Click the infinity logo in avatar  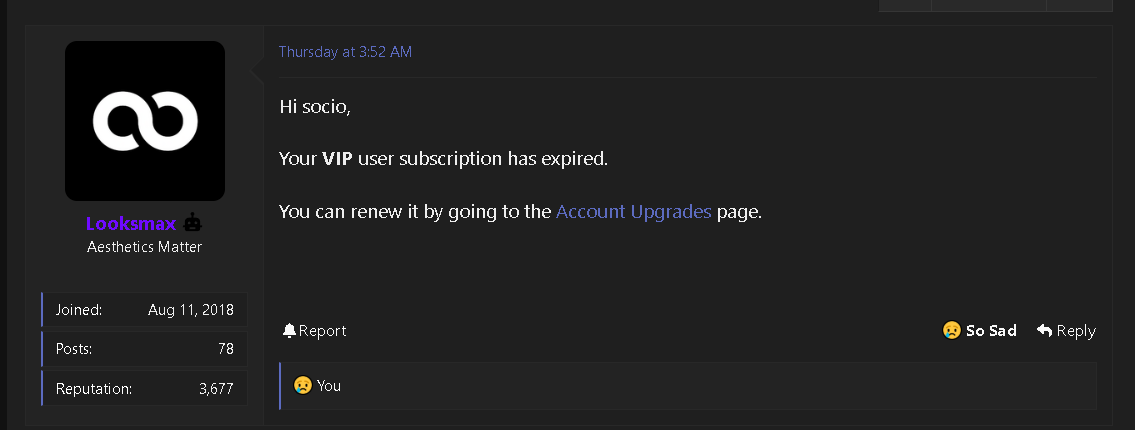click(x=145, y=121)
